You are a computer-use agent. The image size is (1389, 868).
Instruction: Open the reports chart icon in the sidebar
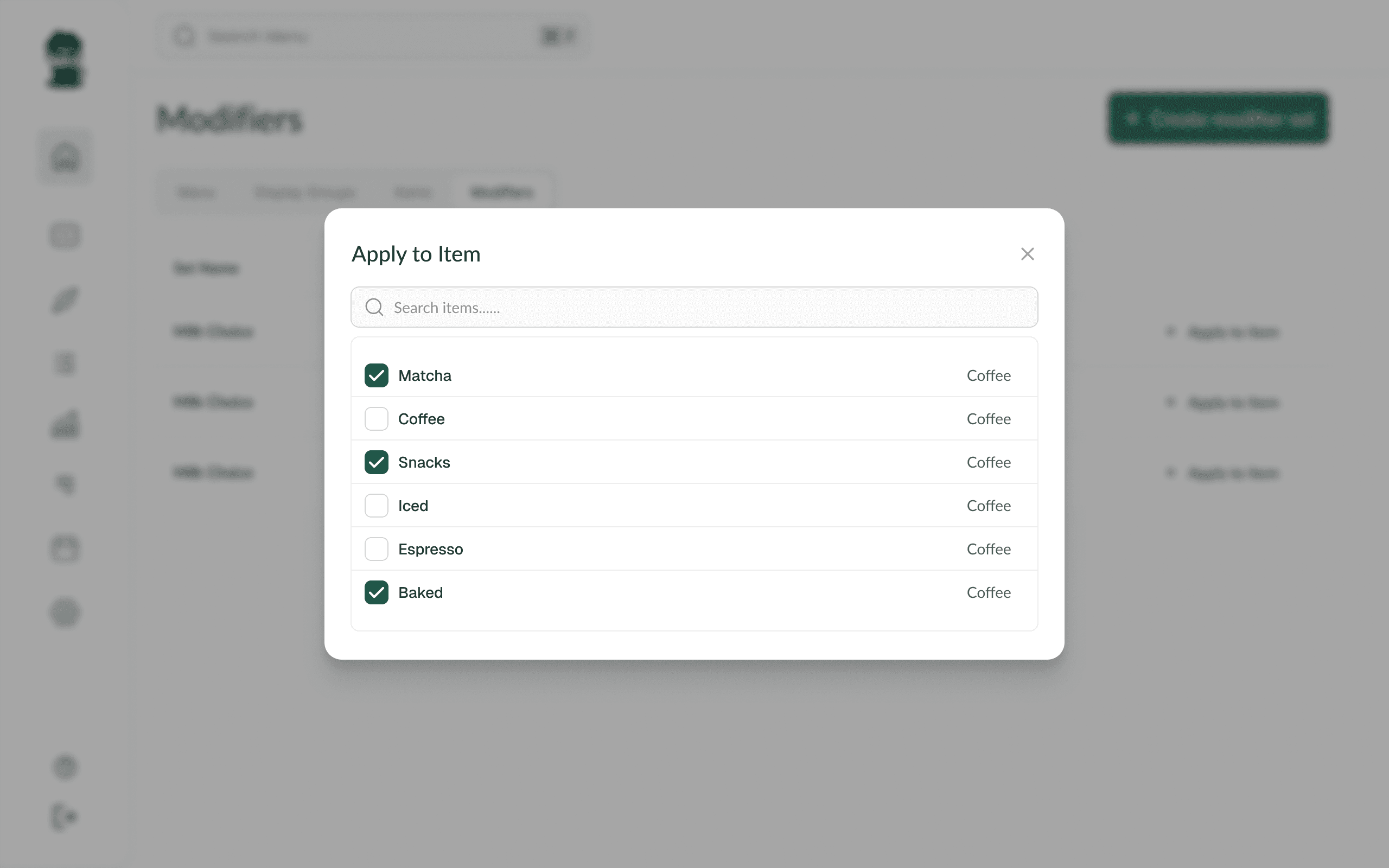(x=65, y=425)
